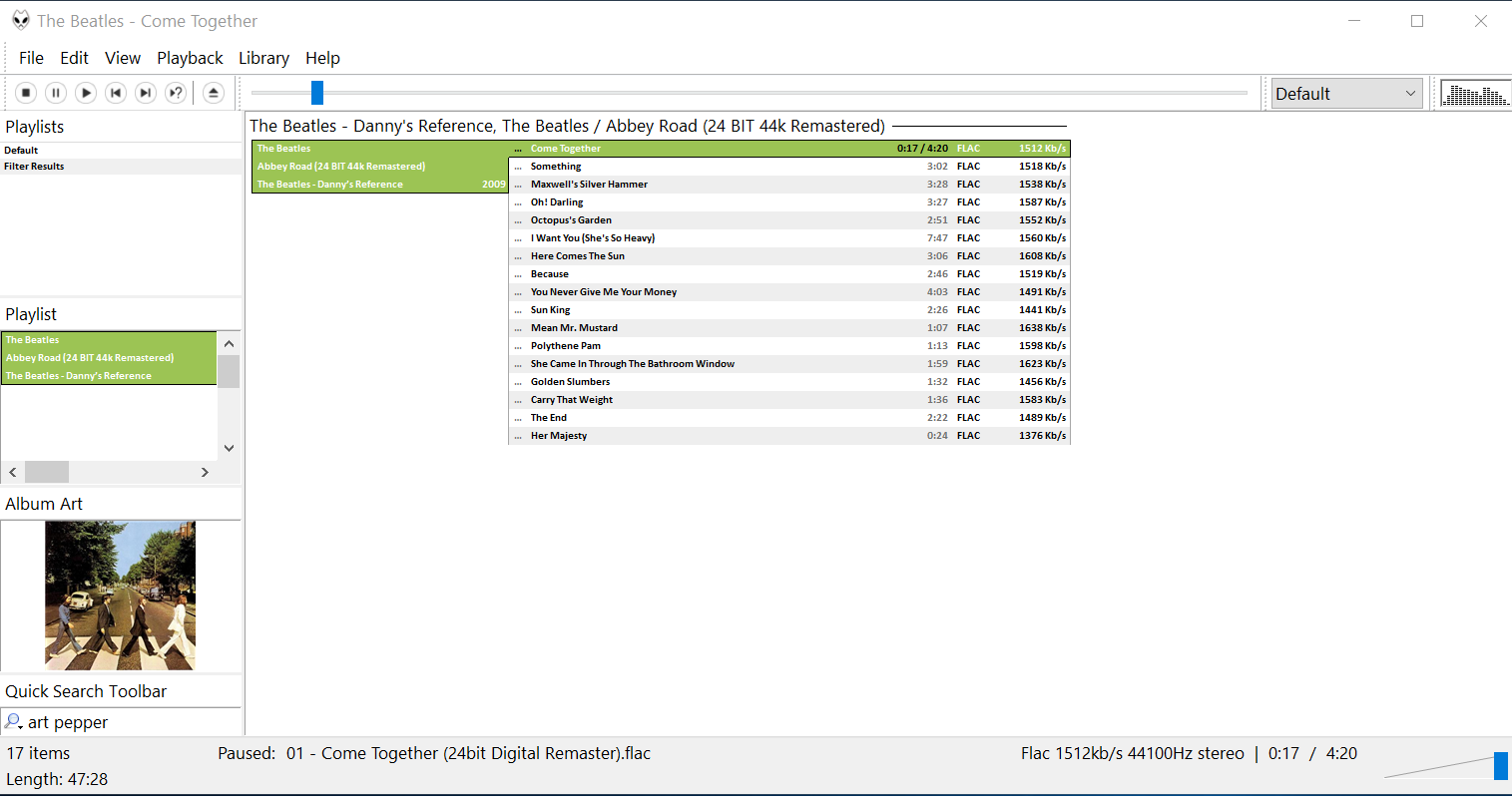Click the quick search magnifier icon
Screen dimensions: 1512x796
click(x=14, y=721)
